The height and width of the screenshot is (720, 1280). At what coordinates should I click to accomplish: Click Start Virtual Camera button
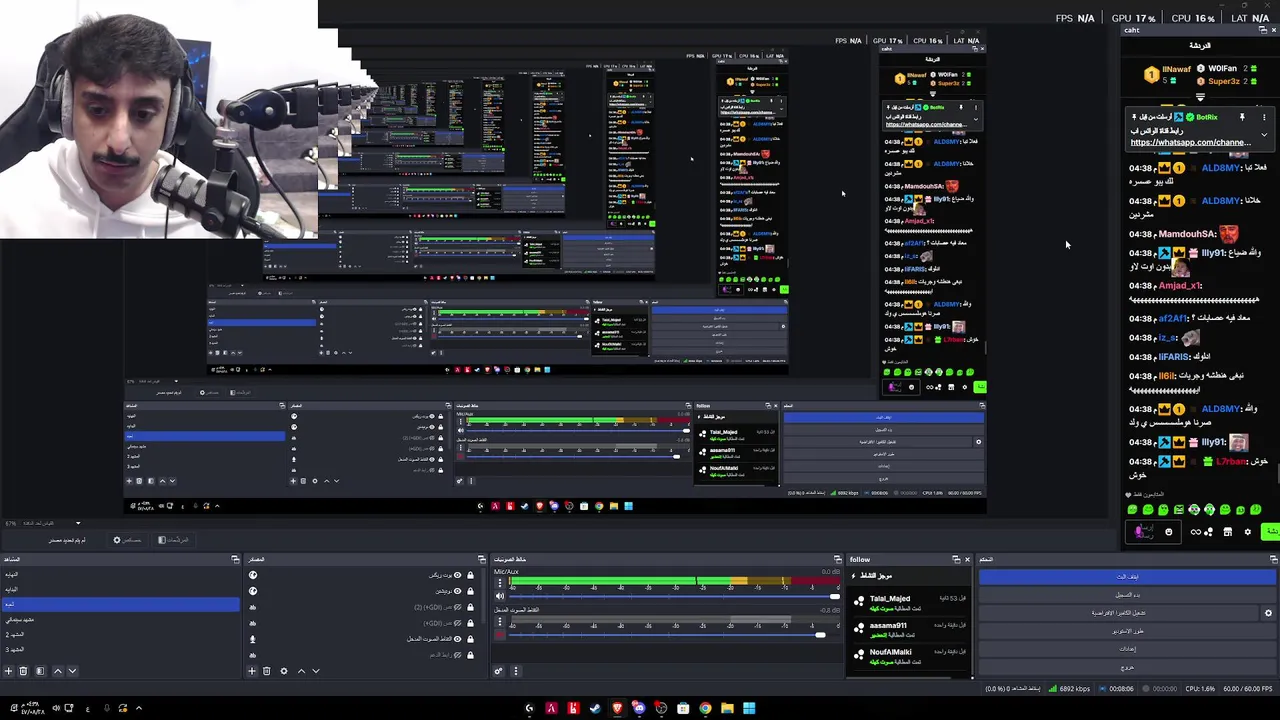[1118, 613]
